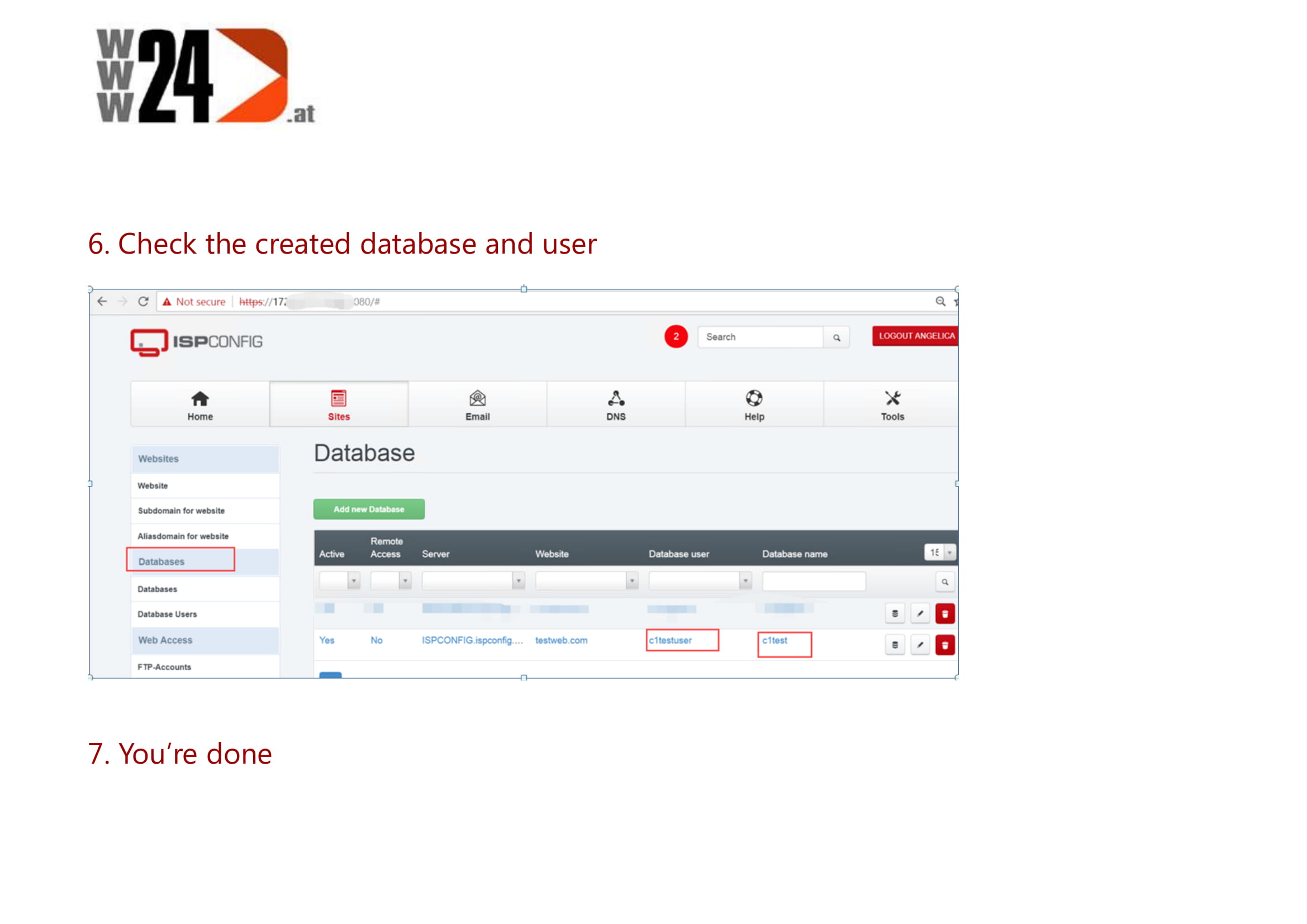Click the Add new Database button
The image size is (1307, 924).
click(x=369, y=509)
